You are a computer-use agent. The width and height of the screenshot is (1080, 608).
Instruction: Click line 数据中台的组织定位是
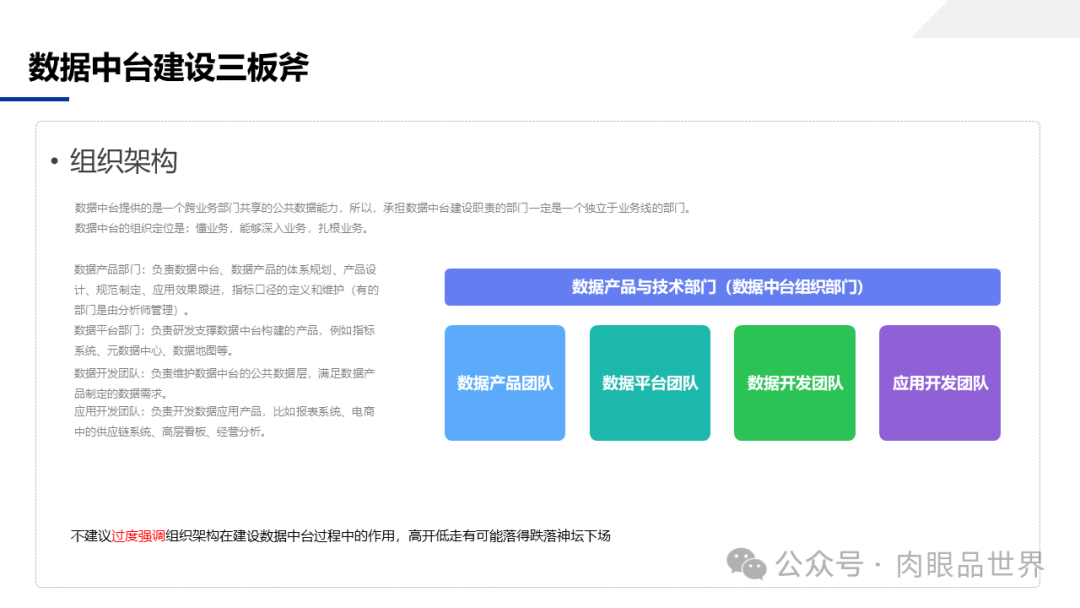tap(222, 228)
